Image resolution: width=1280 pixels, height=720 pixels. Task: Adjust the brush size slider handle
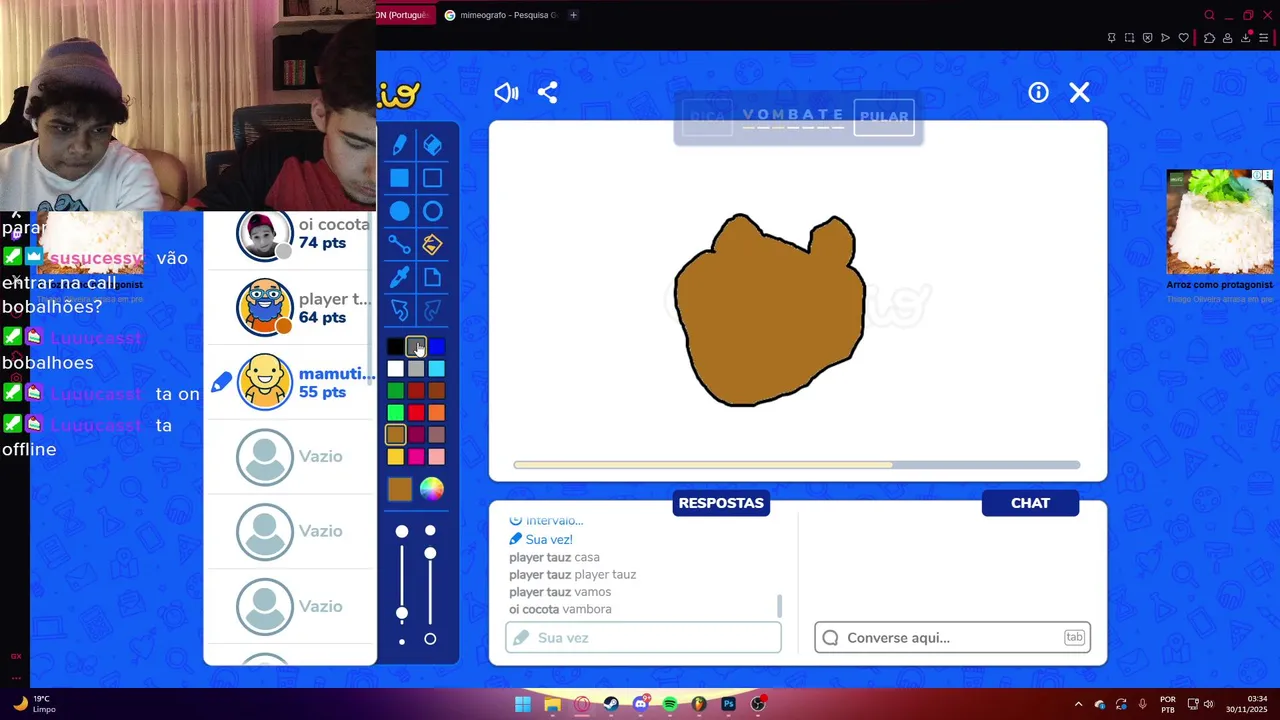[x=401, y=613]
